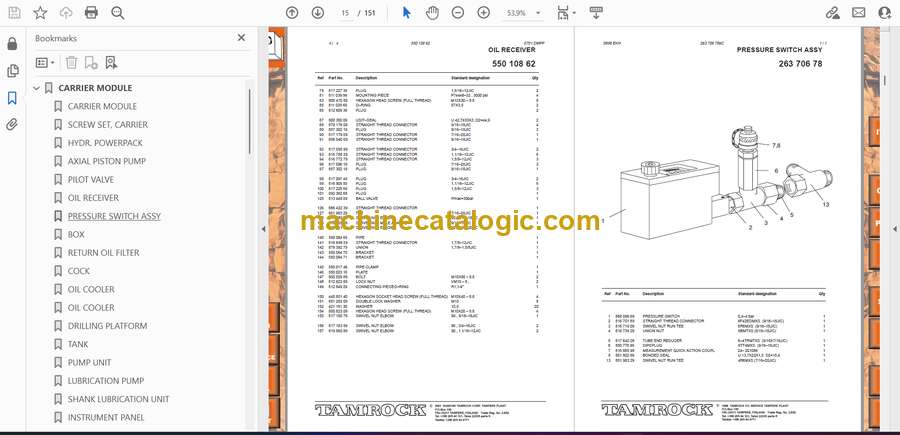Expand right pane with arrow handle
Screen dimensions: 900x435
[894, 229]
